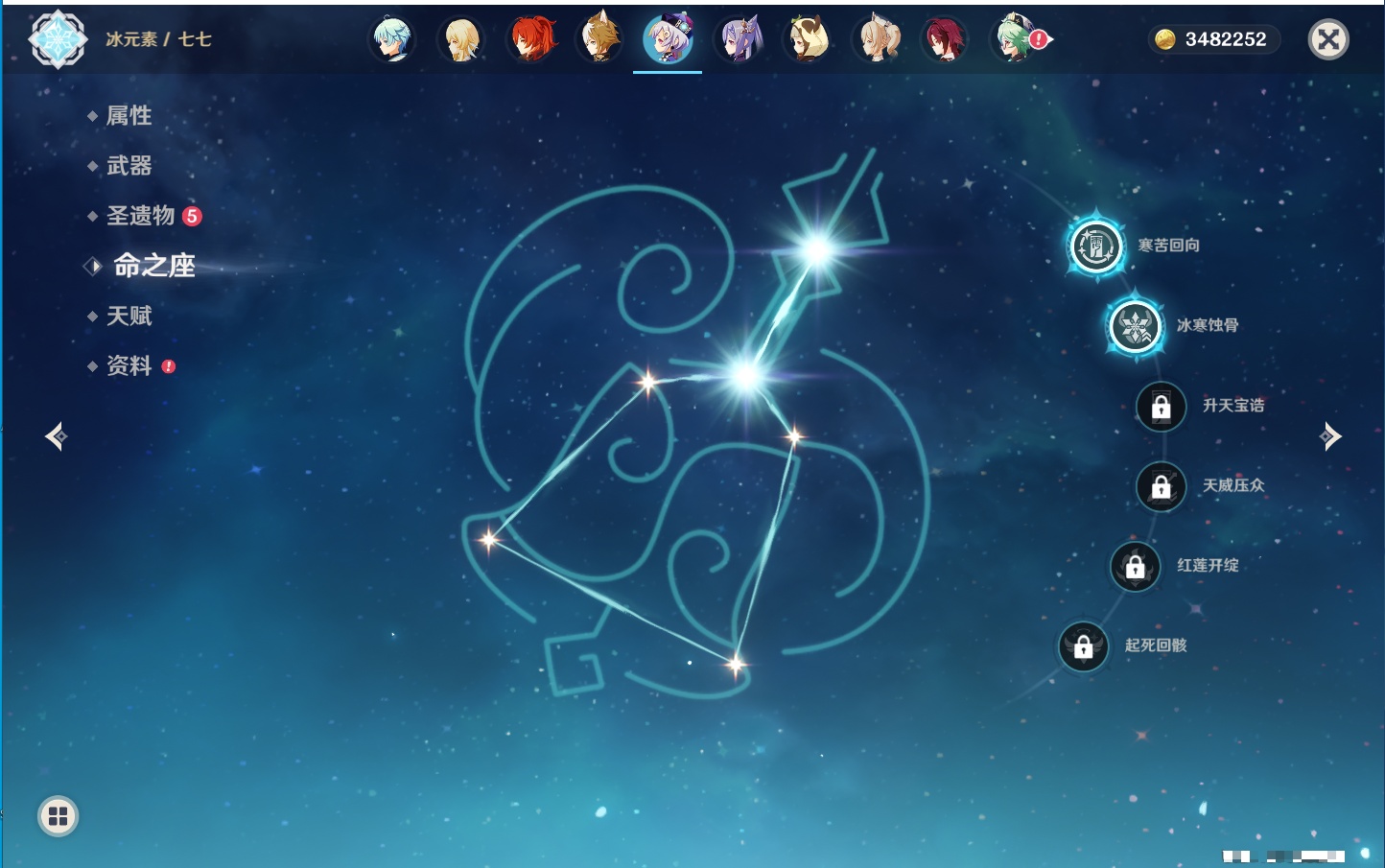Click the 天威压众 label text
This screenshot has width=1385, height=868.
tap(1233, 485)
